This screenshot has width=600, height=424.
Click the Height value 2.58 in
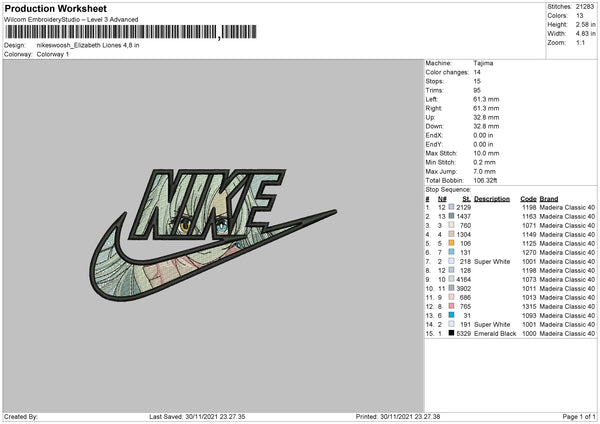(585, 24)
